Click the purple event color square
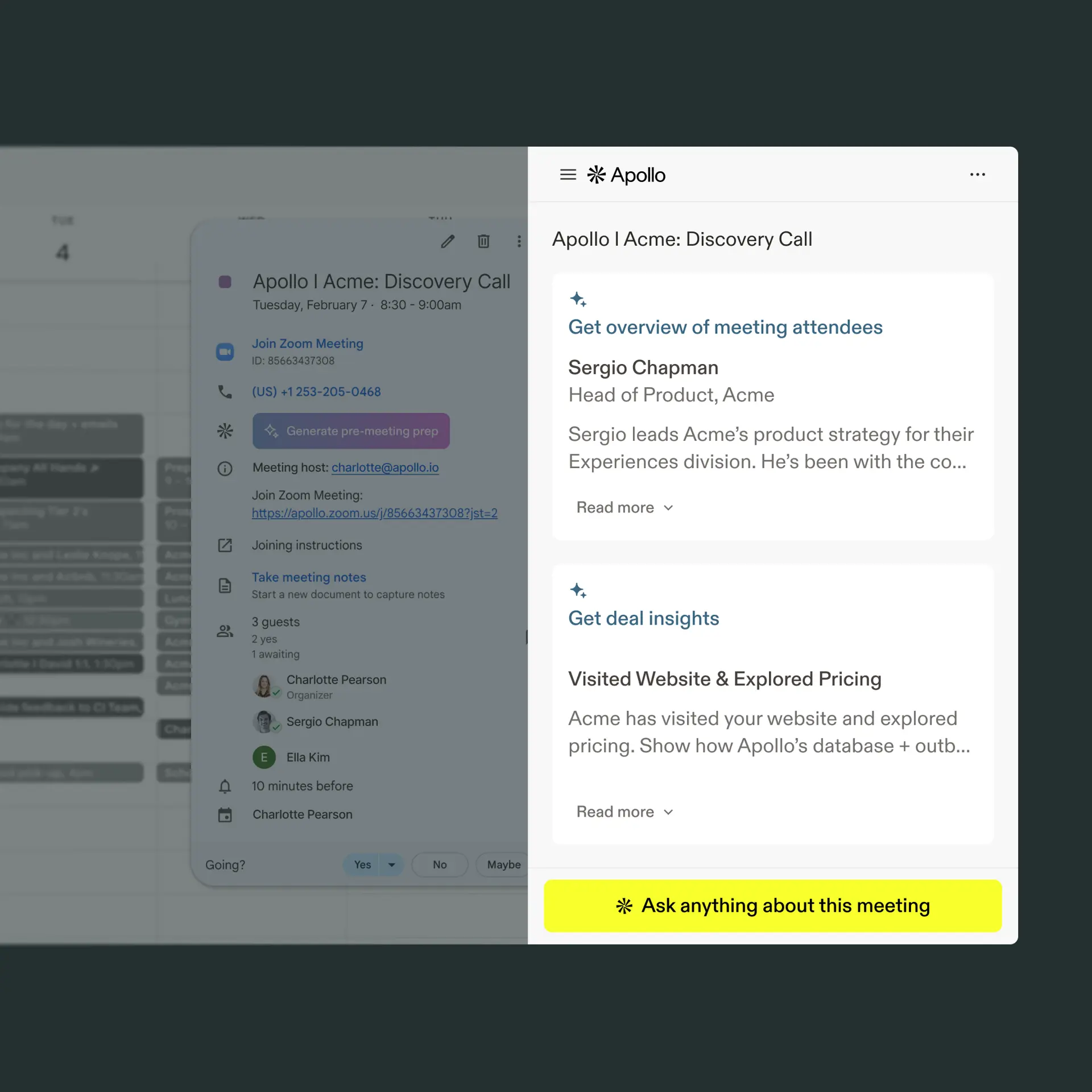The image size is (1092, 1092). 225,282
